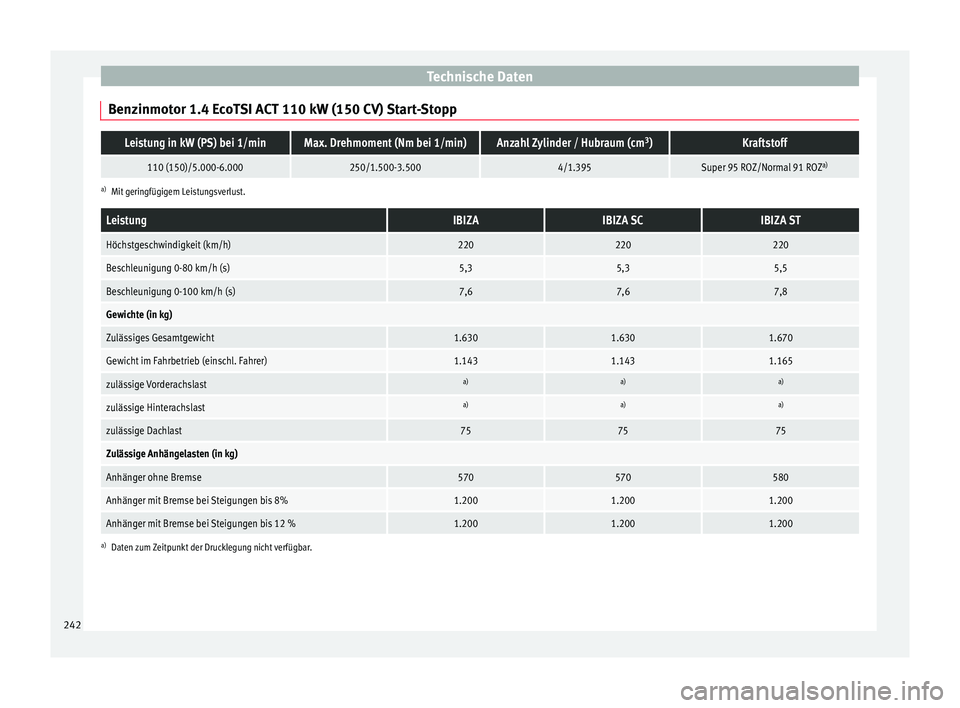The width and height of the screenshot is (960, 708).
Task: Click 'Super 95 ROZ/Normal 91 ROZ' cell
Action: [765, 167]
